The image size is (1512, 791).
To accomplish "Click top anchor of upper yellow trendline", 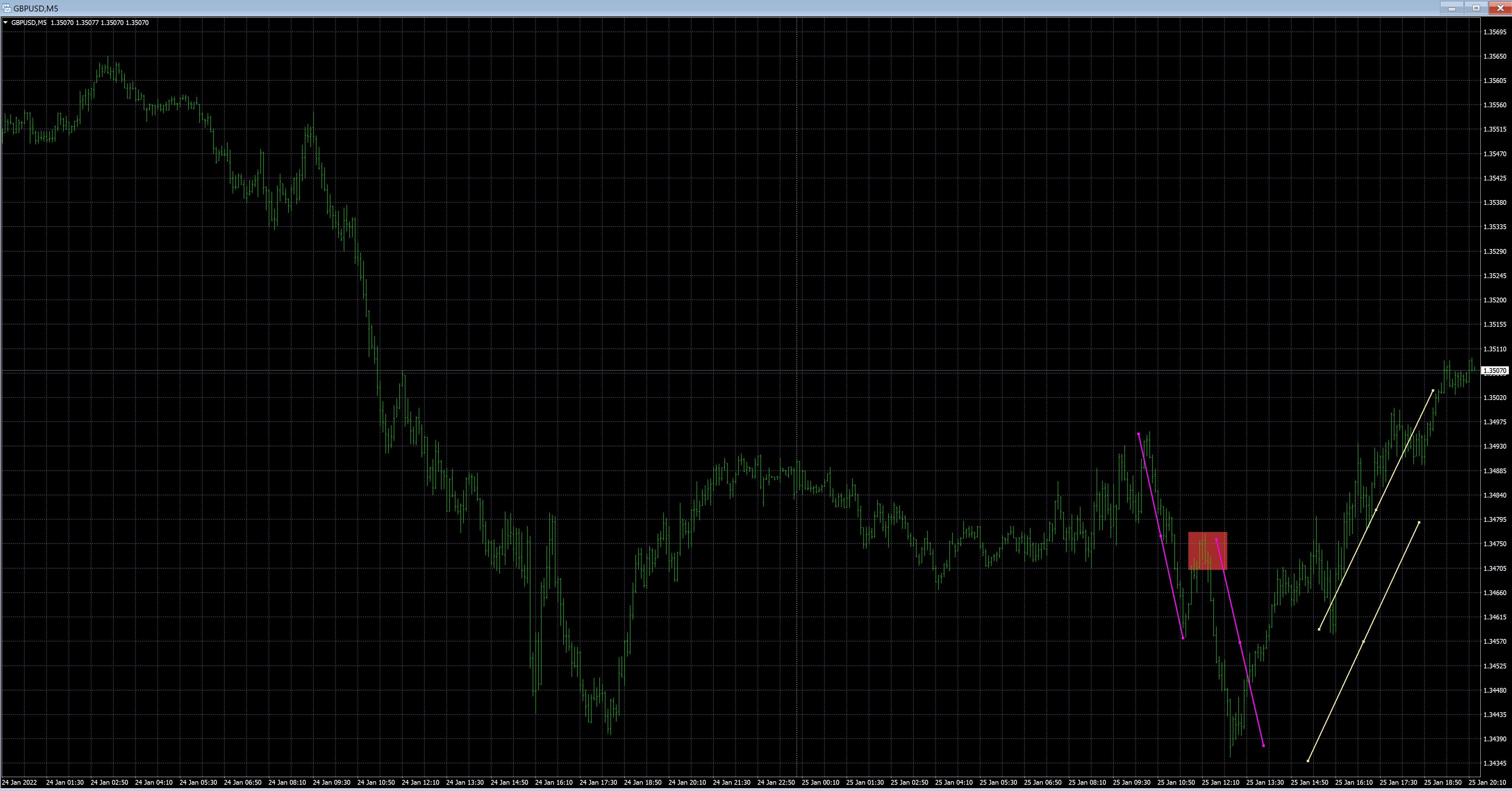I will click(x=1433, y=390).
